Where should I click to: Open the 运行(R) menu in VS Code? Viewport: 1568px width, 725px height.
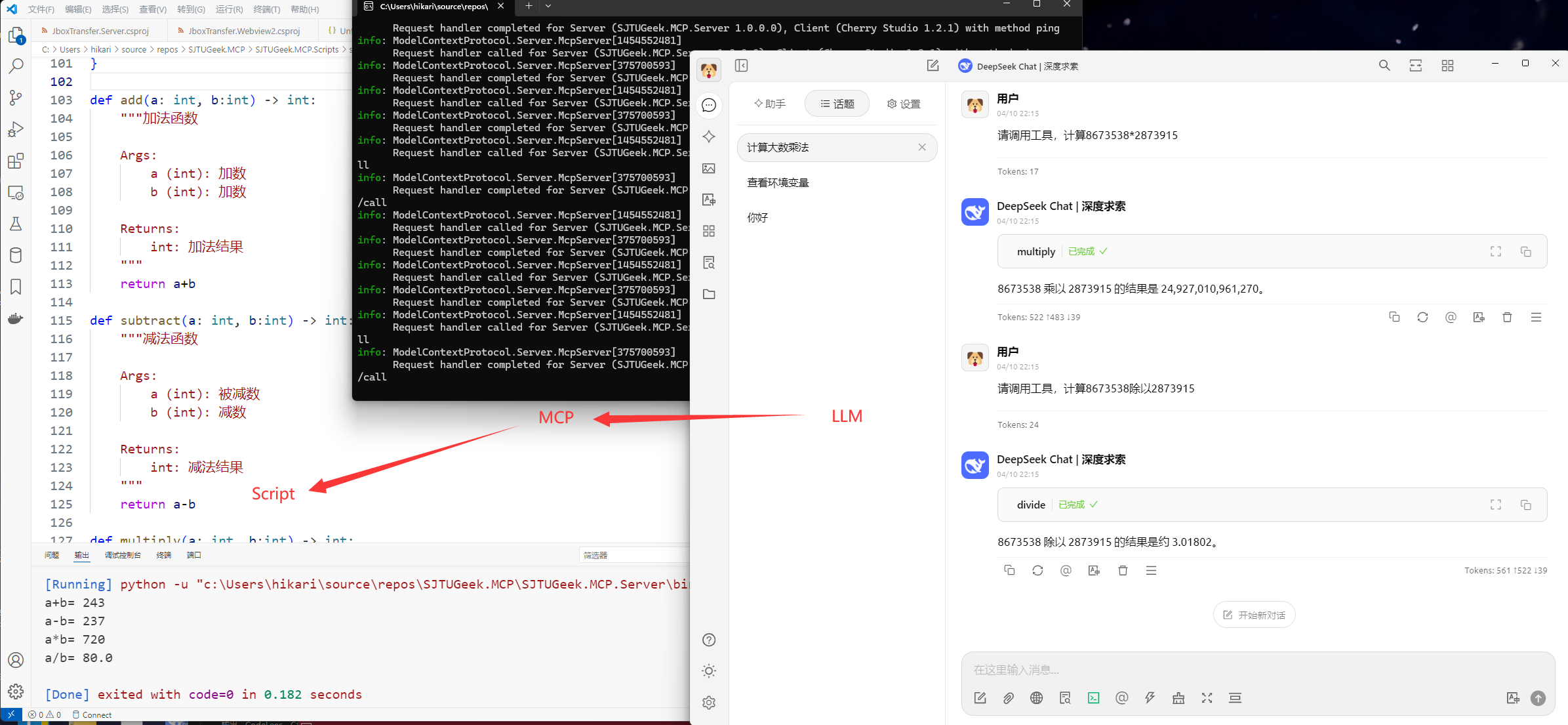pos(229,9)
